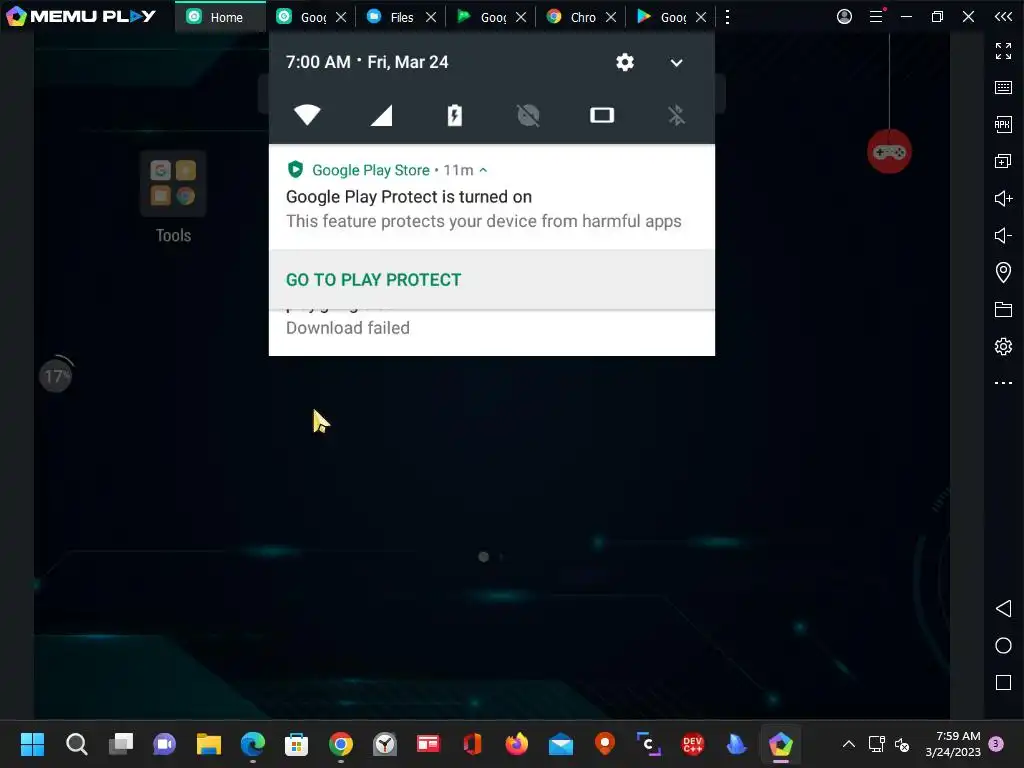Viewport: 1024px width, 768px height.
Task: Launch Microsoft Edge from taskbar
Action: tap(253, 744)
